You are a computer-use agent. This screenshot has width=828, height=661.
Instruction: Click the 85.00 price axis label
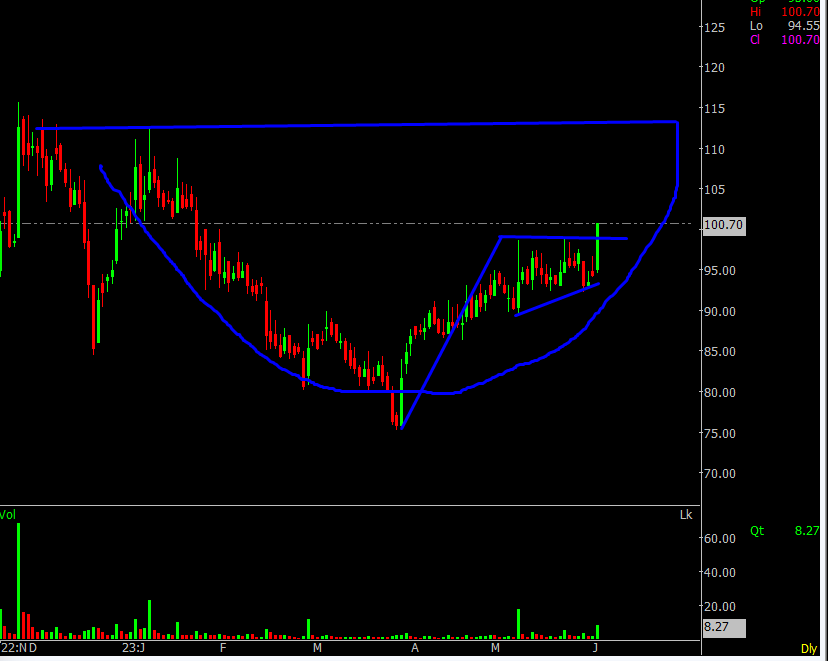(720, 352)
